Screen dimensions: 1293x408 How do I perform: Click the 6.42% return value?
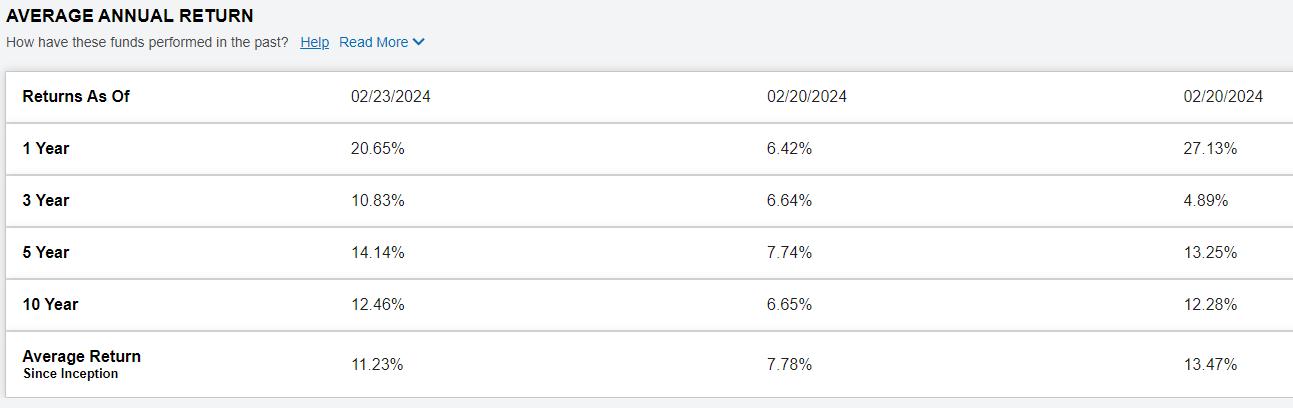790,148
